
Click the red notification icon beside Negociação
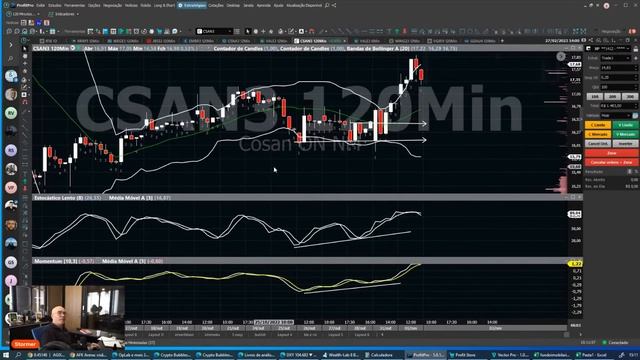point(632,31)
